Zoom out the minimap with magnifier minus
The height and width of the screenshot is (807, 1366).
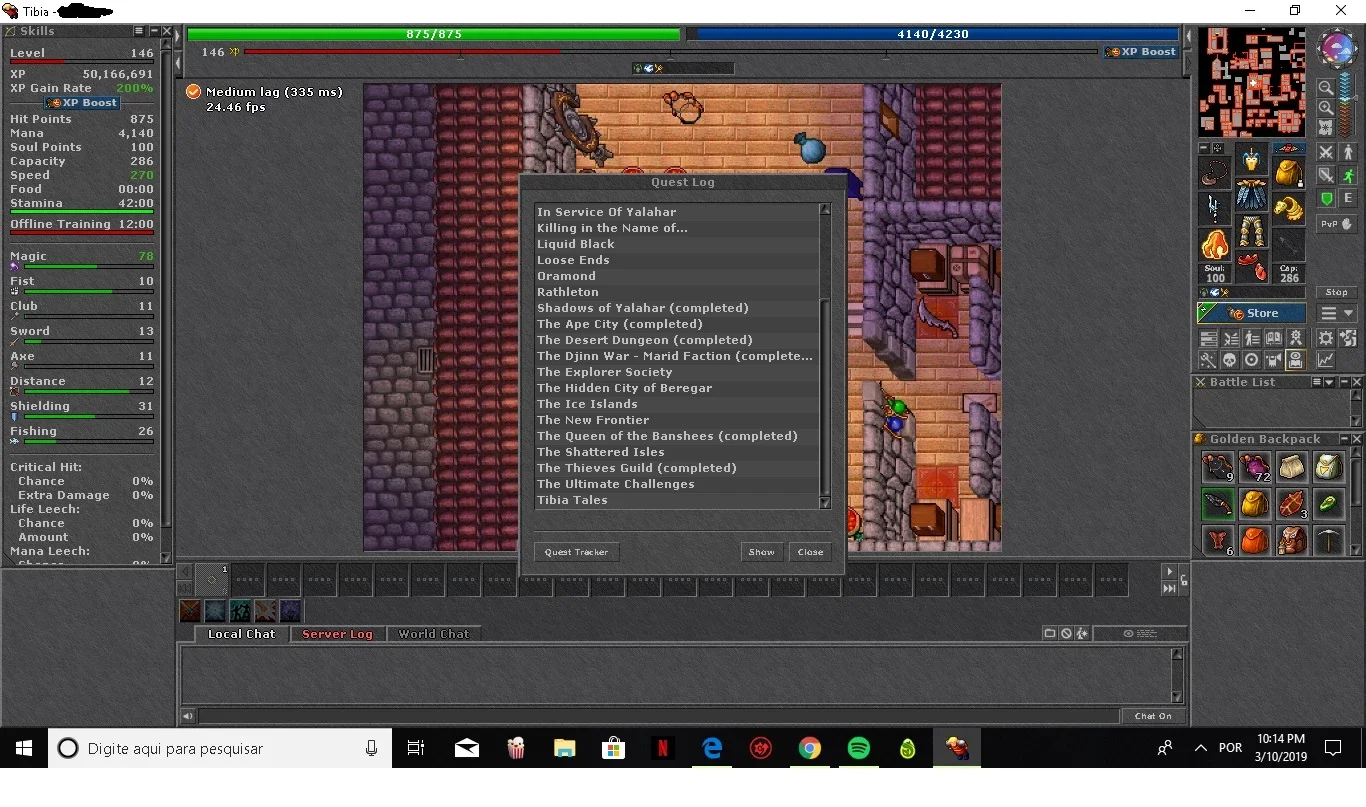pos(1326,88)
